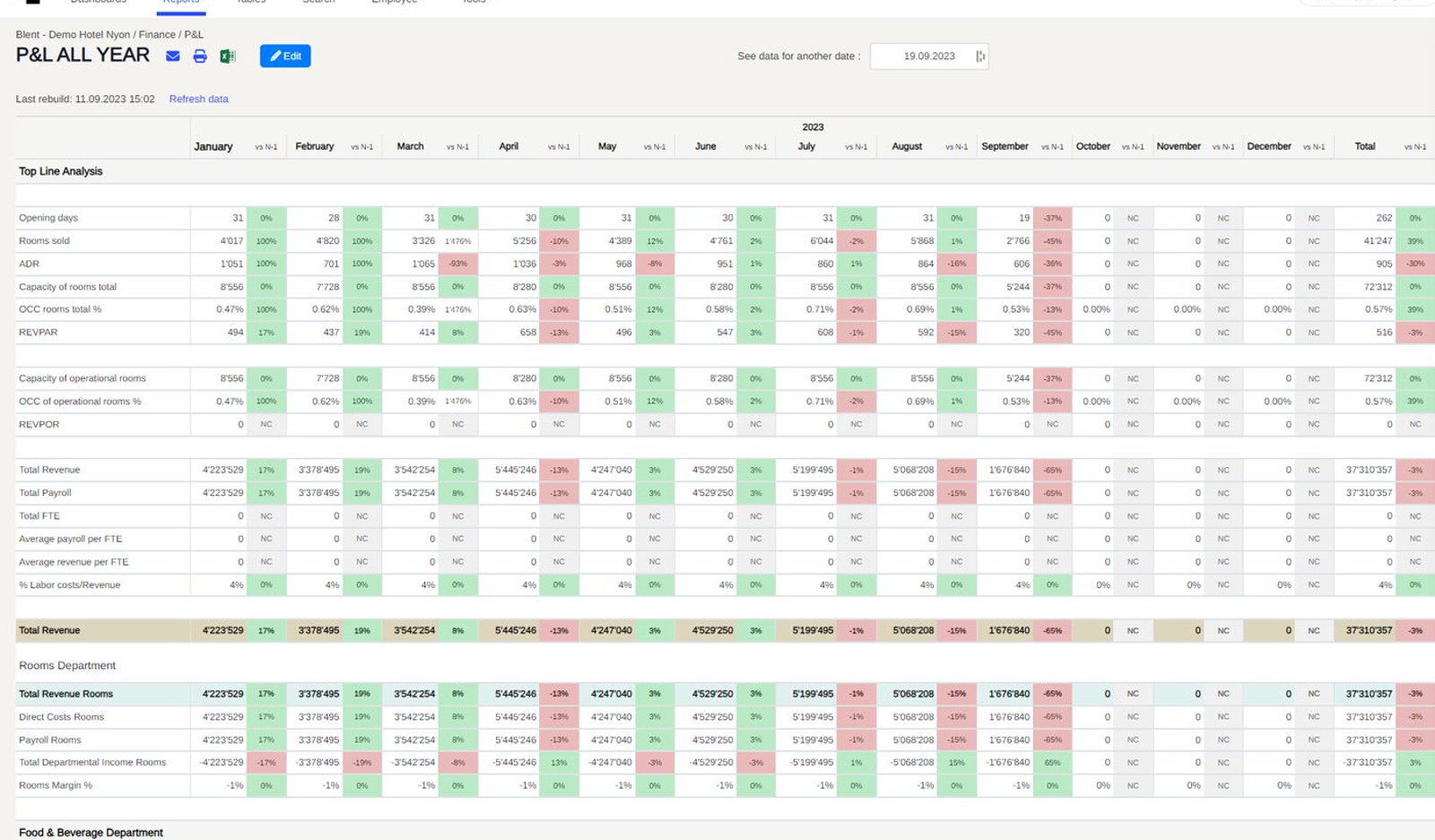1435x840 pixels.
Task: Click the 'OCC rooms total %' row label
Action: [x=60, y=309]
